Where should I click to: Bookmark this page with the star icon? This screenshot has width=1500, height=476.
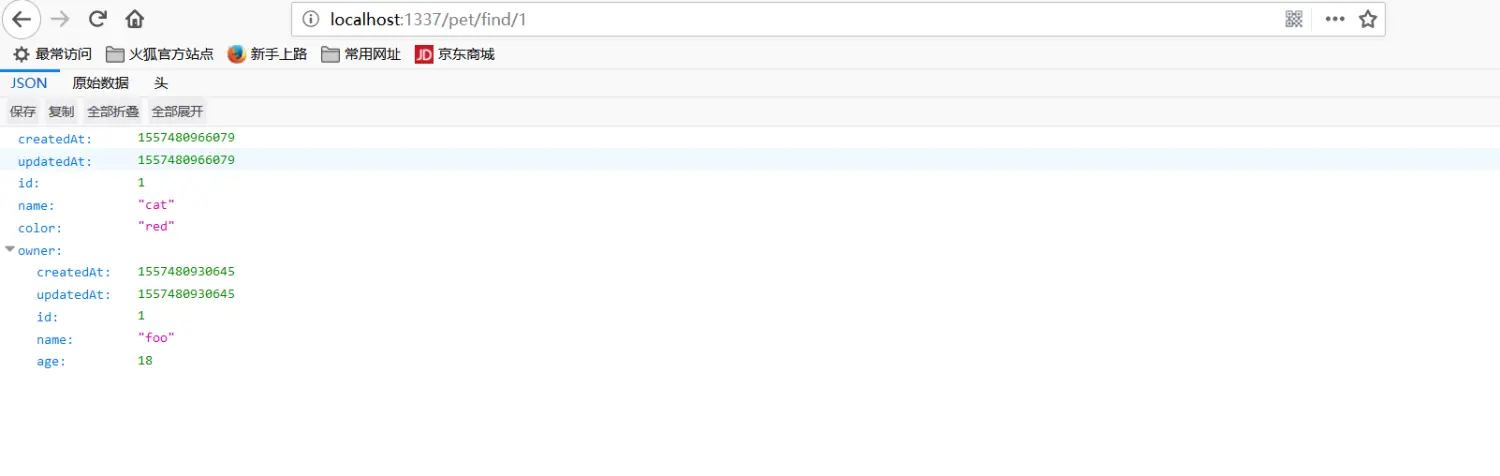(1368, 19)
